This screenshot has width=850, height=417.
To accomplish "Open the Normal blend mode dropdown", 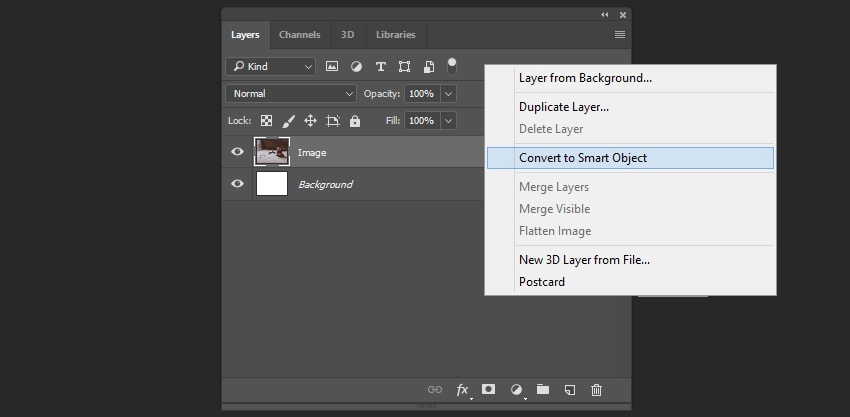I will (291, 94).
